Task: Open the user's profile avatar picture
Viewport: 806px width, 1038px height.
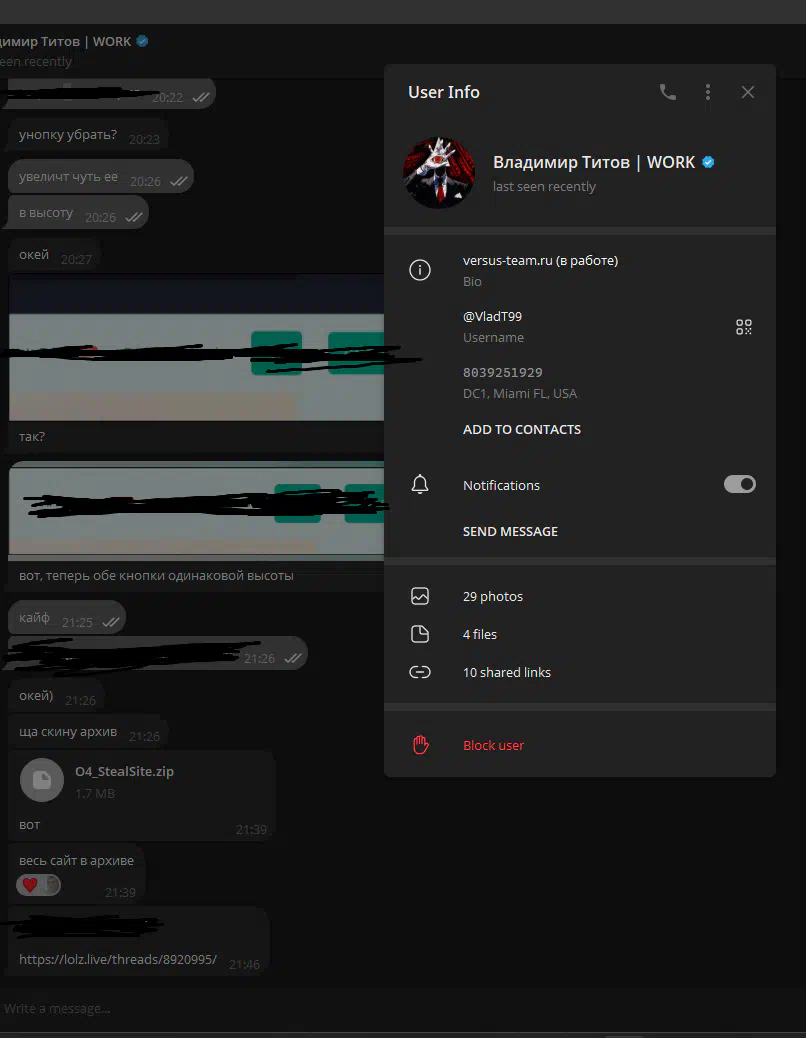Action: click(x=438, y=172)
